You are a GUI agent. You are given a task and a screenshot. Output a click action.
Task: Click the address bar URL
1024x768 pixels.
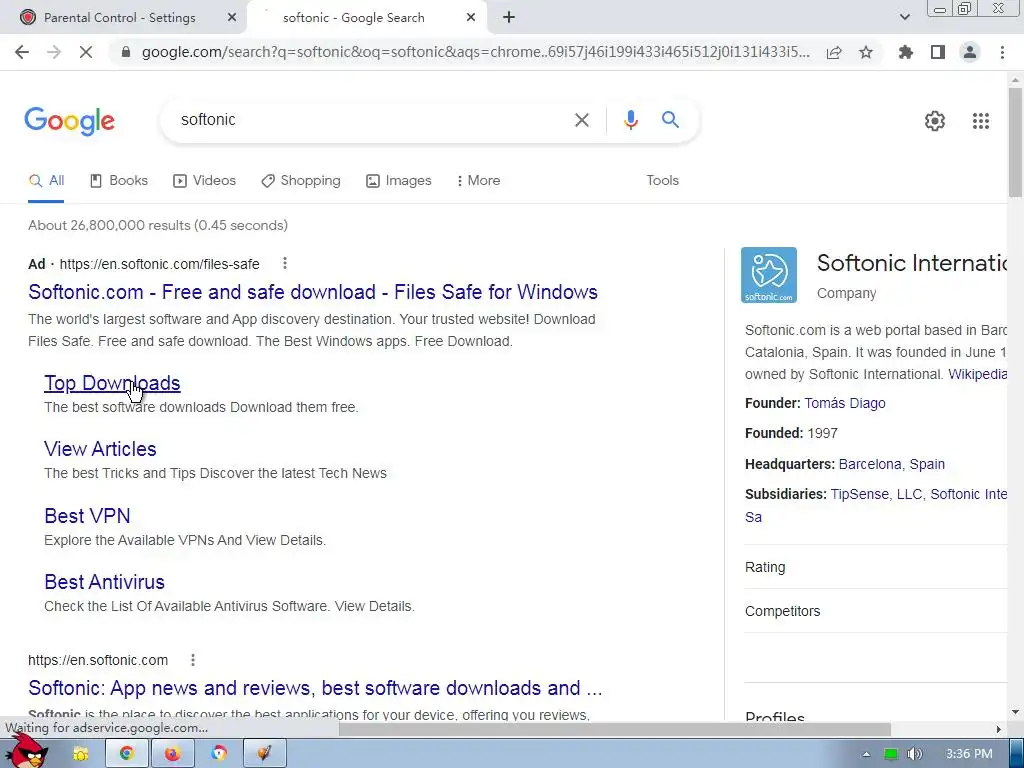[x=475, y=52]
